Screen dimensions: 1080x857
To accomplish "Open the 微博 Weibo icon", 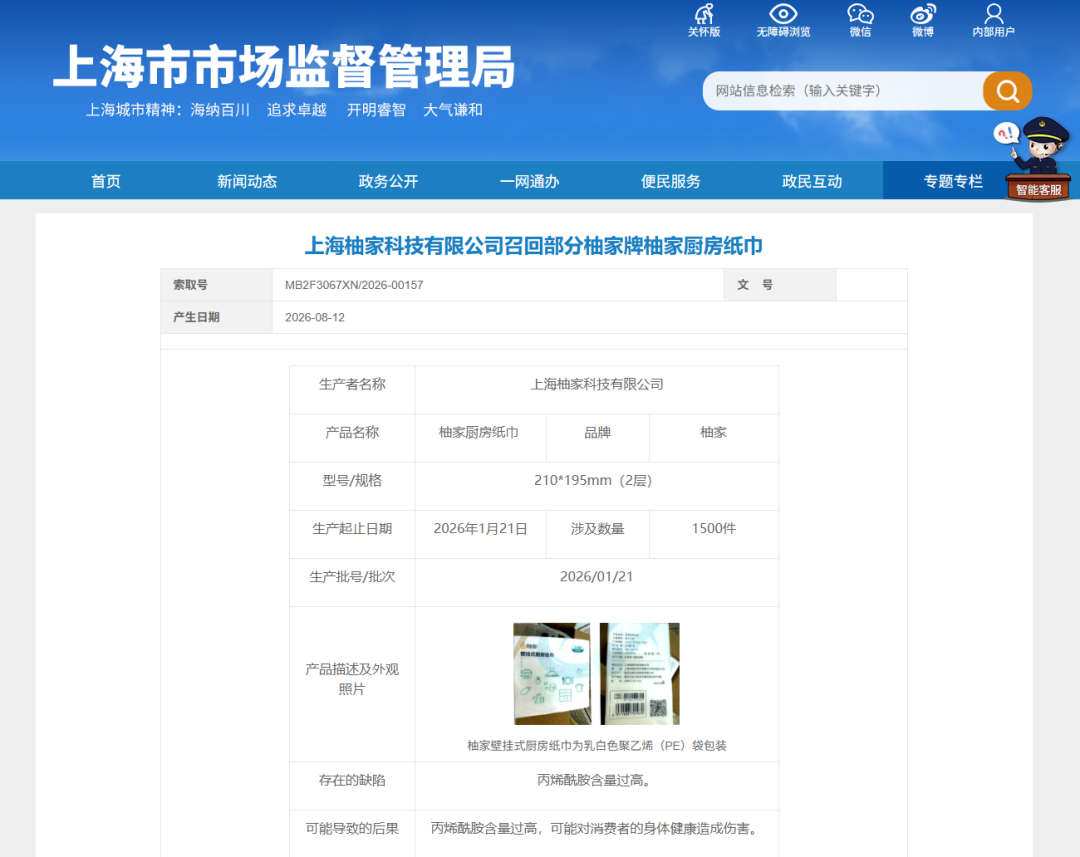I will [x=923, y=20].
